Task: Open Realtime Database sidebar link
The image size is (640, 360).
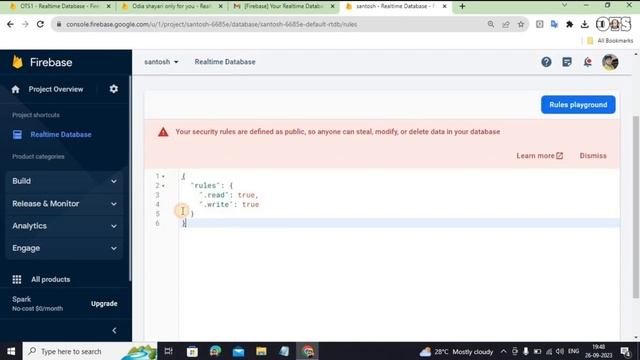Action: [x=61, y=134]
